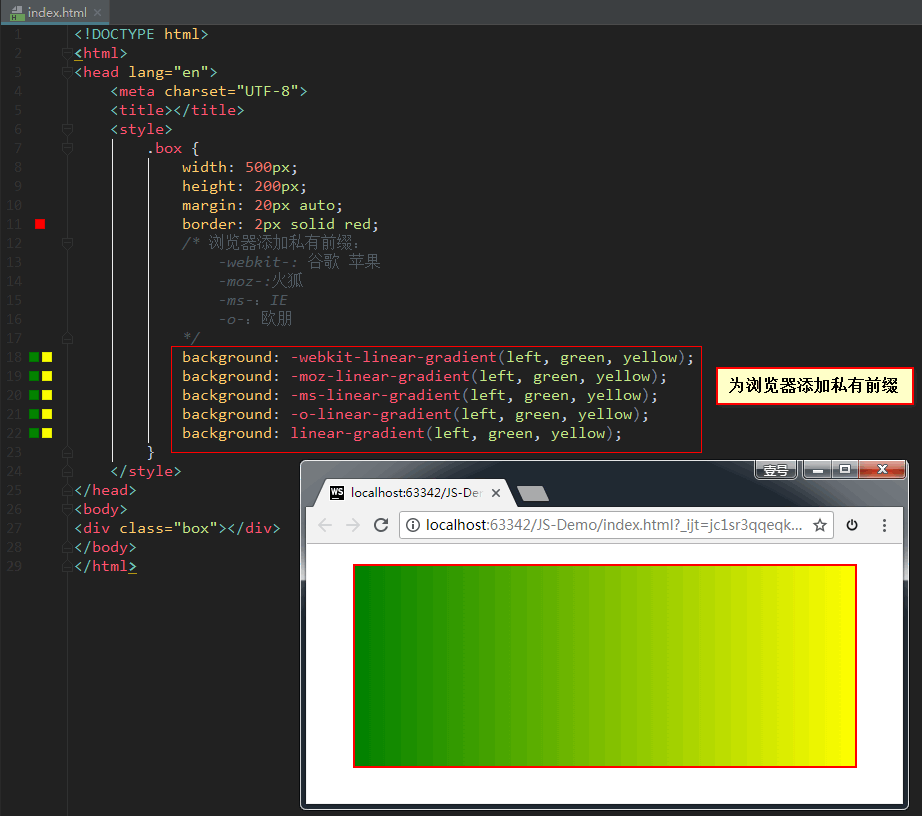Image resolution: width=922 pixels, height=816 pixels.
Task: Close the index.html editor tab
Action: click(98, 12)
